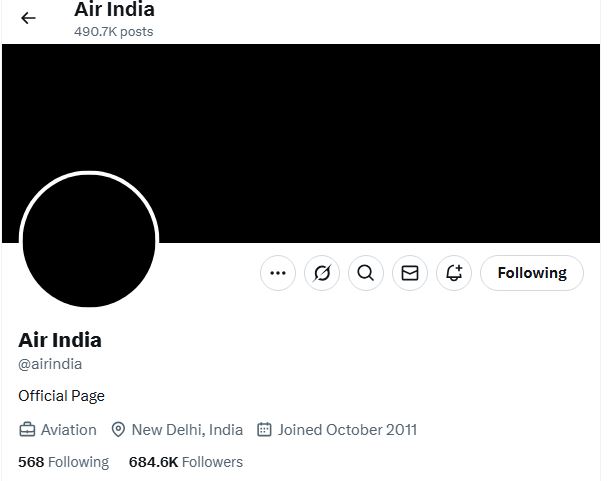Screen dimensions: 613x481
Task: Turn on post notifications with the bell
Action: coord(453,273)
